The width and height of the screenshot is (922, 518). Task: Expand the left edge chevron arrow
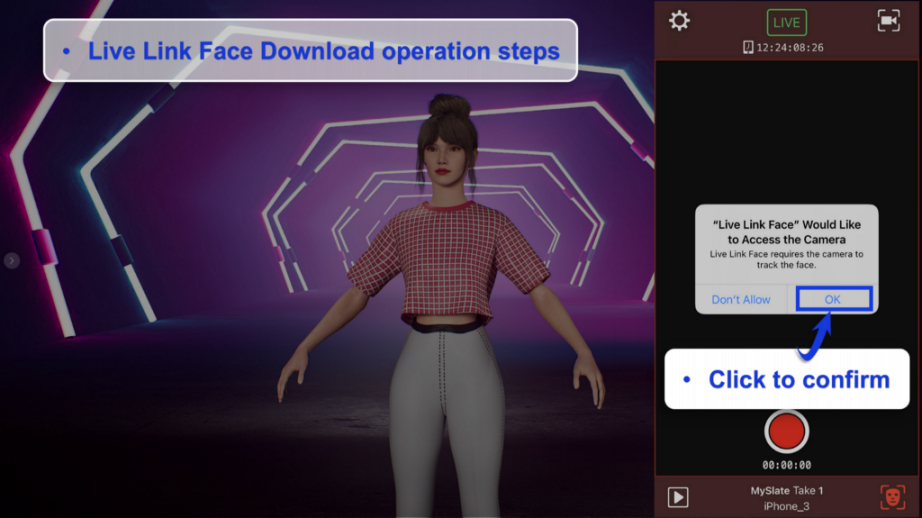click(x=12, y=261)
